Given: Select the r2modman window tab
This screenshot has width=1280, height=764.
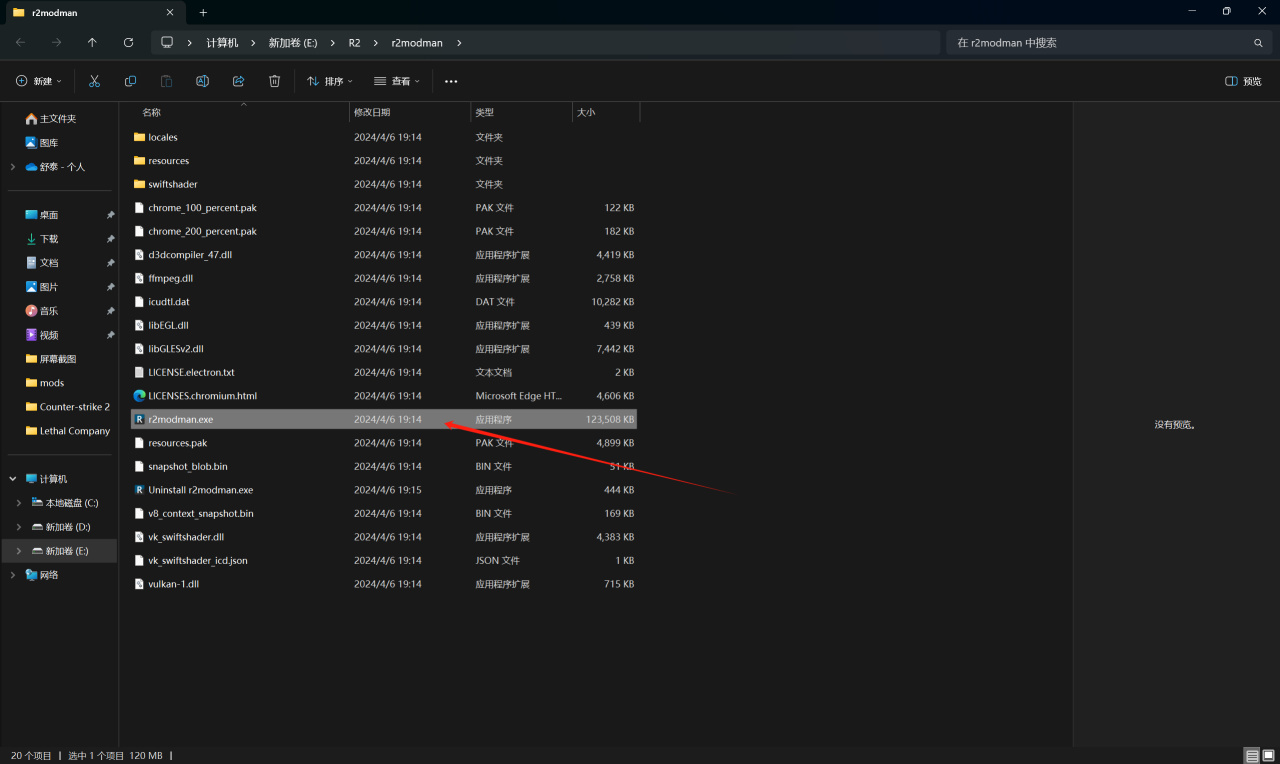Looking at the screenshot, I should click(x=94, y=13).
